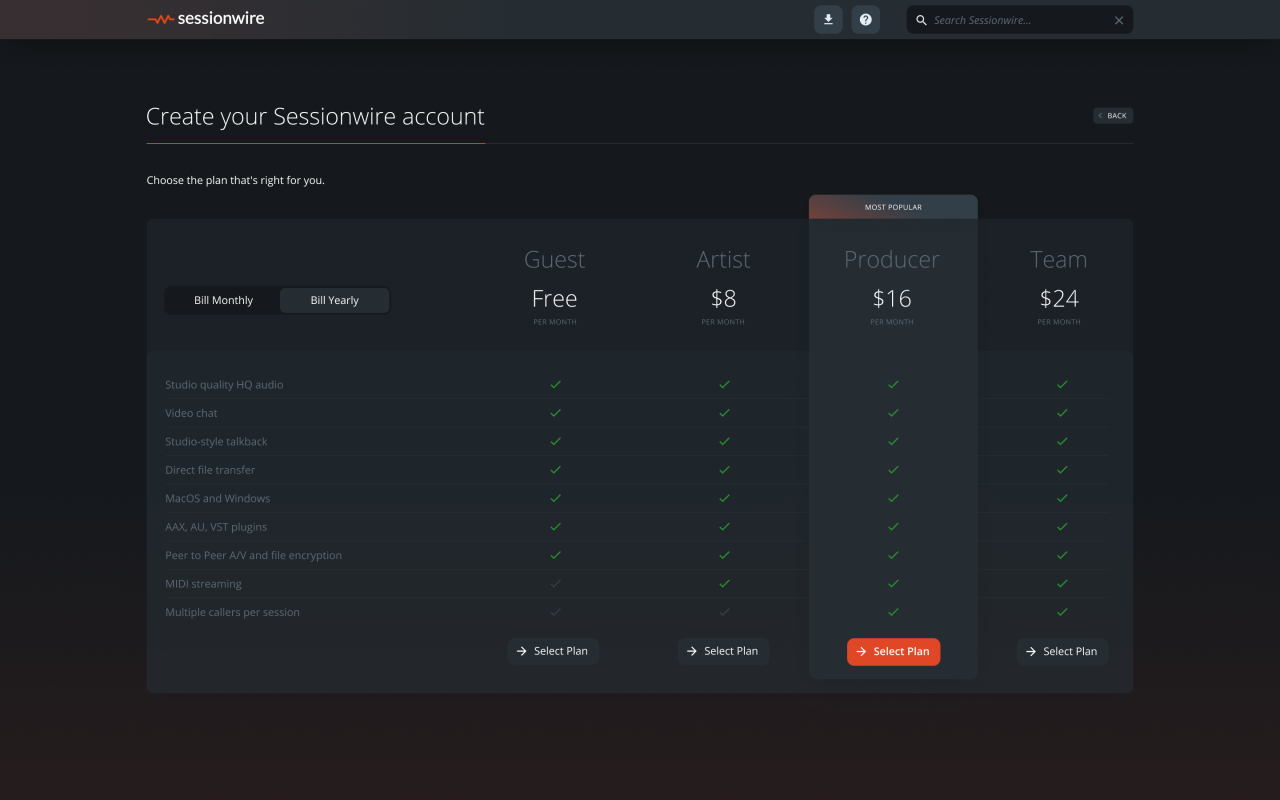
Task: Switch billing to Bill Yearly
Action: pos(334,301)
